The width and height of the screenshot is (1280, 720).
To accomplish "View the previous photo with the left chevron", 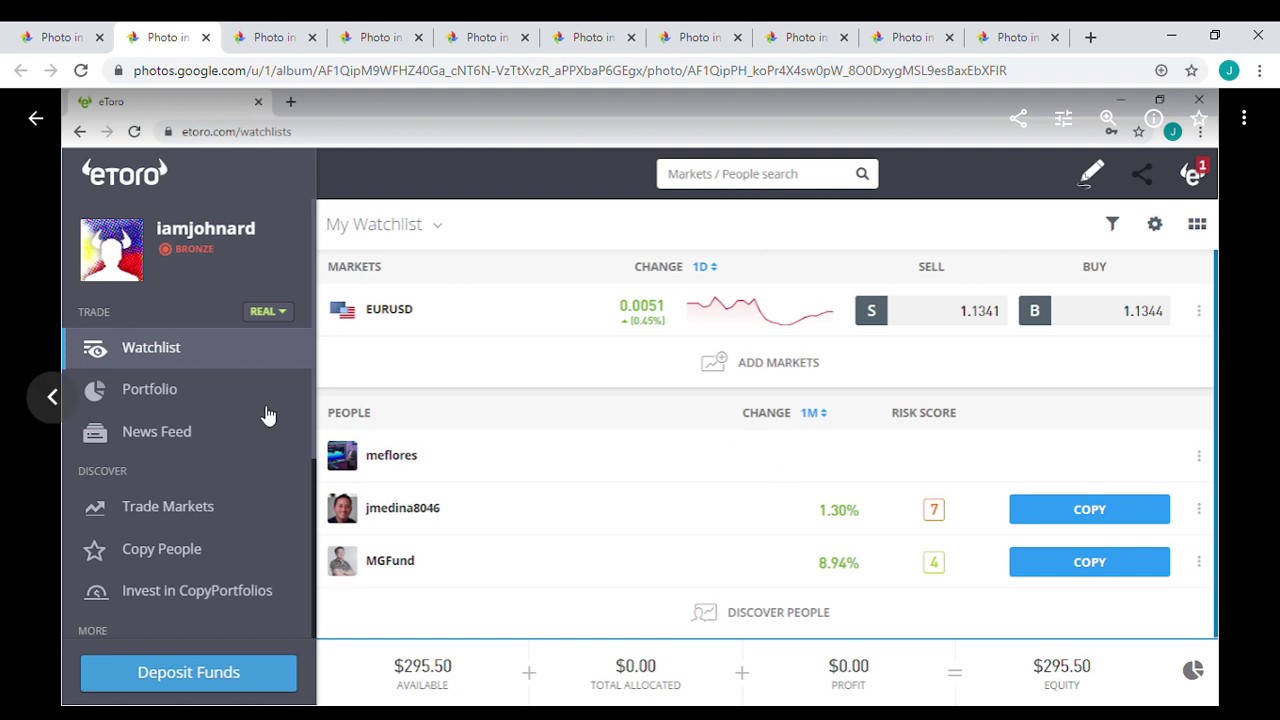I will 52,397.
